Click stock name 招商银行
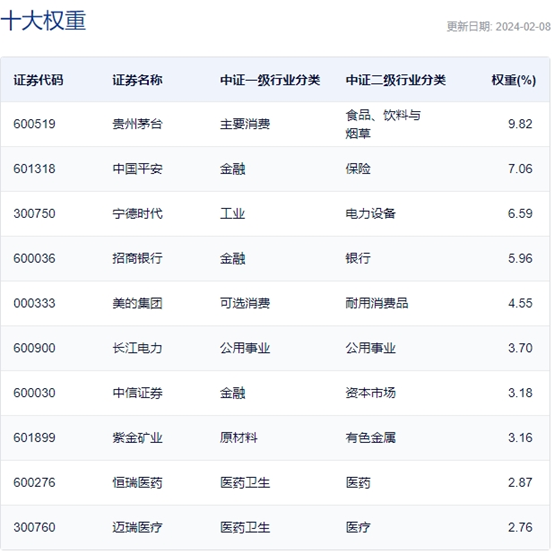The image size is (554, 554). pos(137,259)
